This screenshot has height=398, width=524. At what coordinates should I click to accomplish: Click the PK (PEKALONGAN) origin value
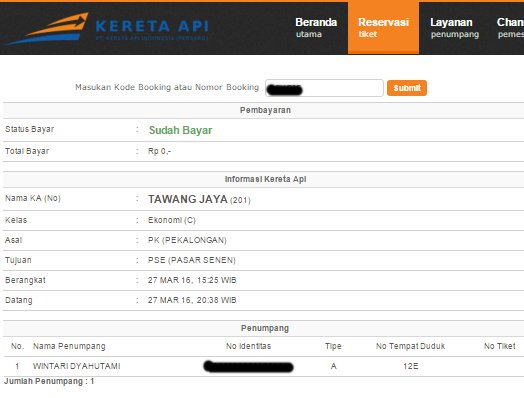click(x=187, y=240)
